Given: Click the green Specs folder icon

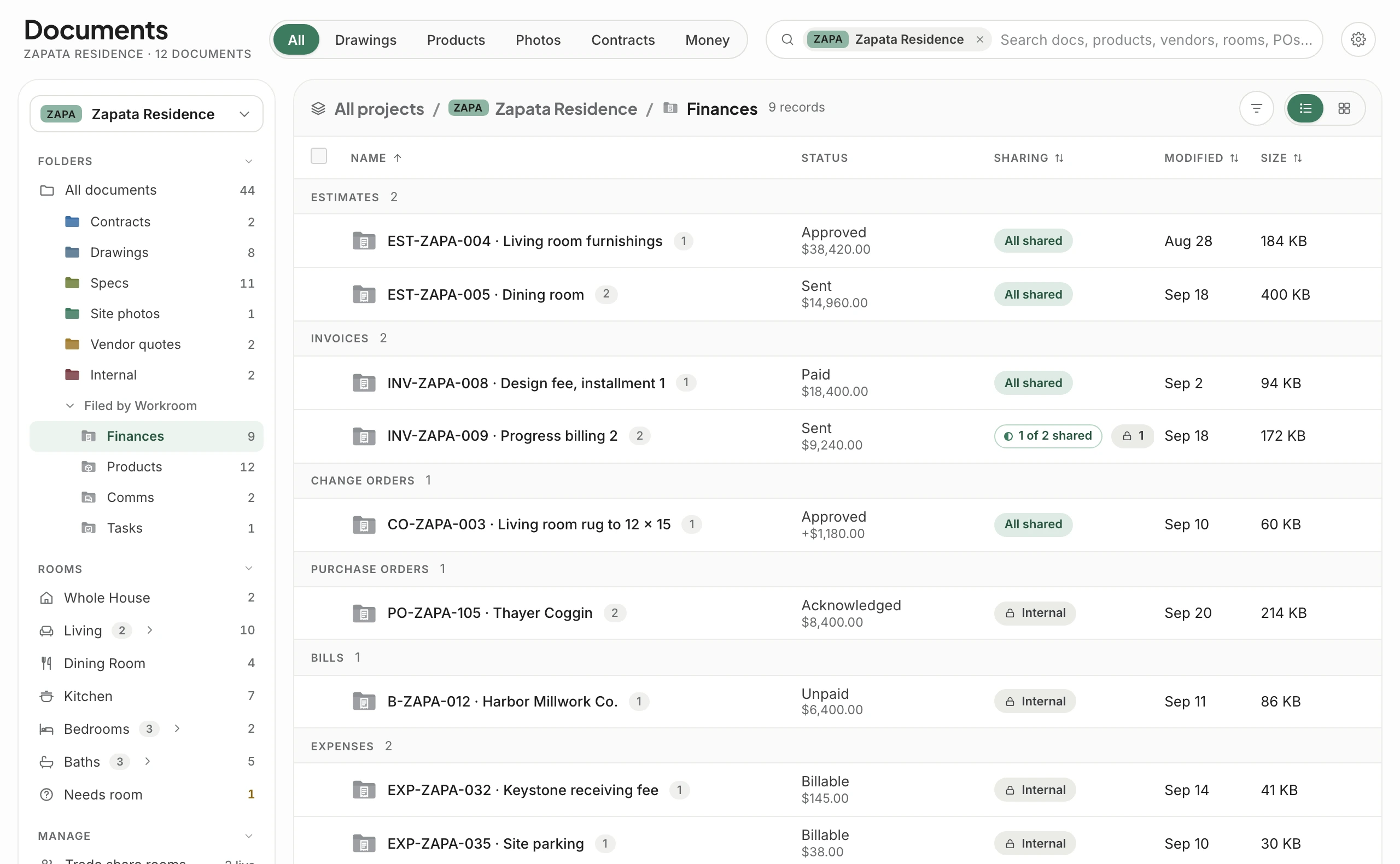Looking at the screenshot, I should click(x=72, y=283).
